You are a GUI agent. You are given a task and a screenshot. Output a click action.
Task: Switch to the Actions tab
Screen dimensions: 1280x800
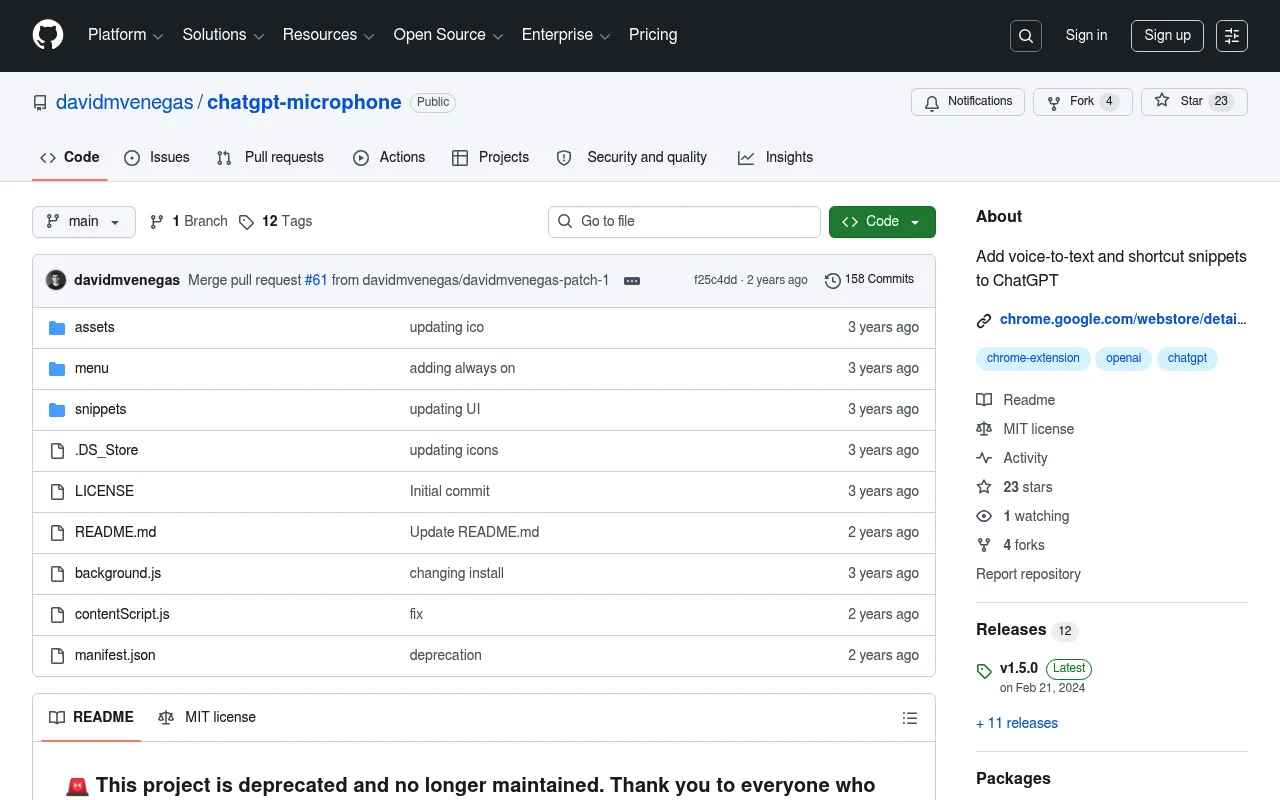click(389, 158)
